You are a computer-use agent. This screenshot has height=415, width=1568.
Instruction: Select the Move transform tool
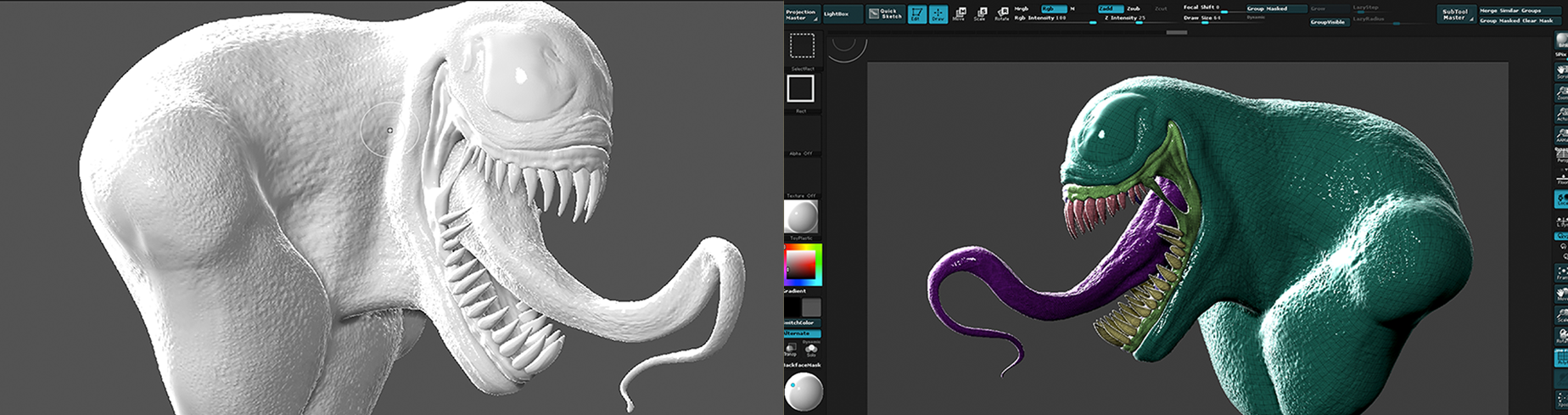(959, 14)
